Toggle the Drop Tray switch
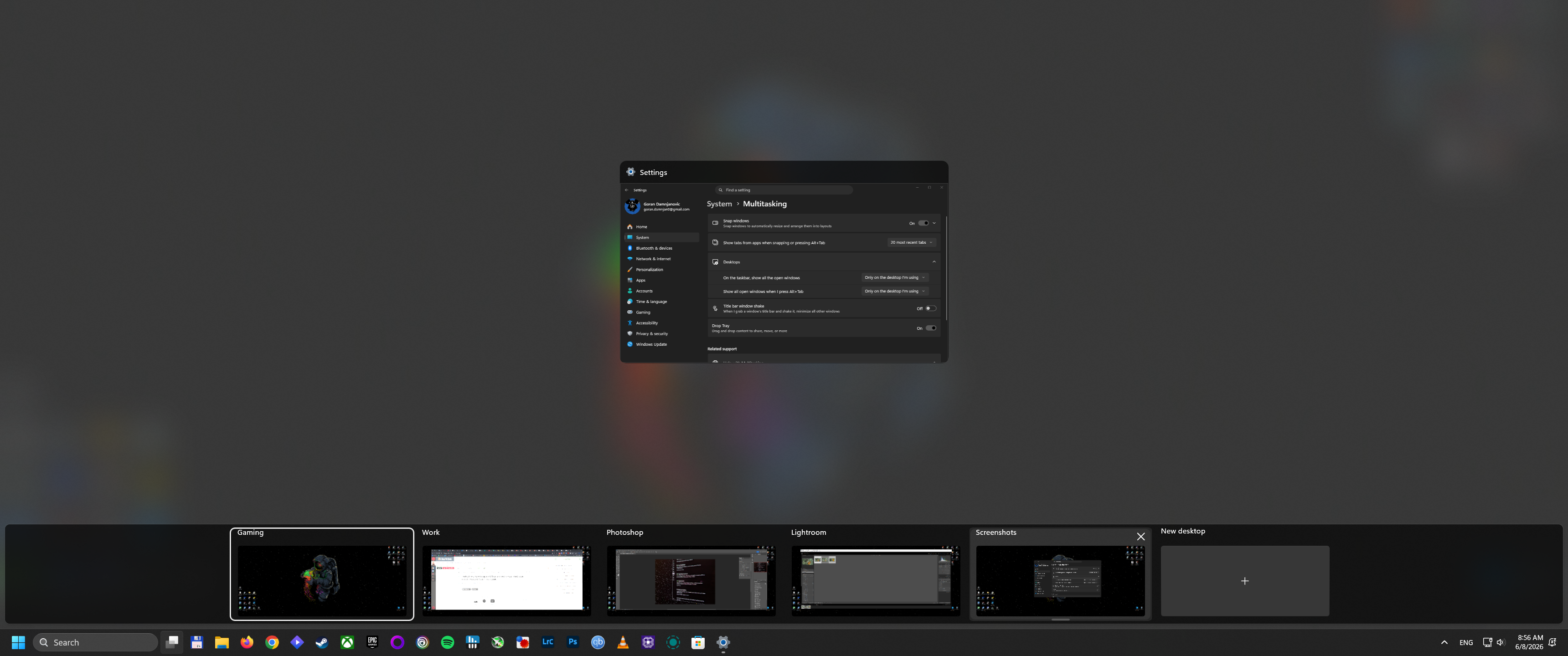Viewport: 1568px width, 656px height. pos(931,328)
